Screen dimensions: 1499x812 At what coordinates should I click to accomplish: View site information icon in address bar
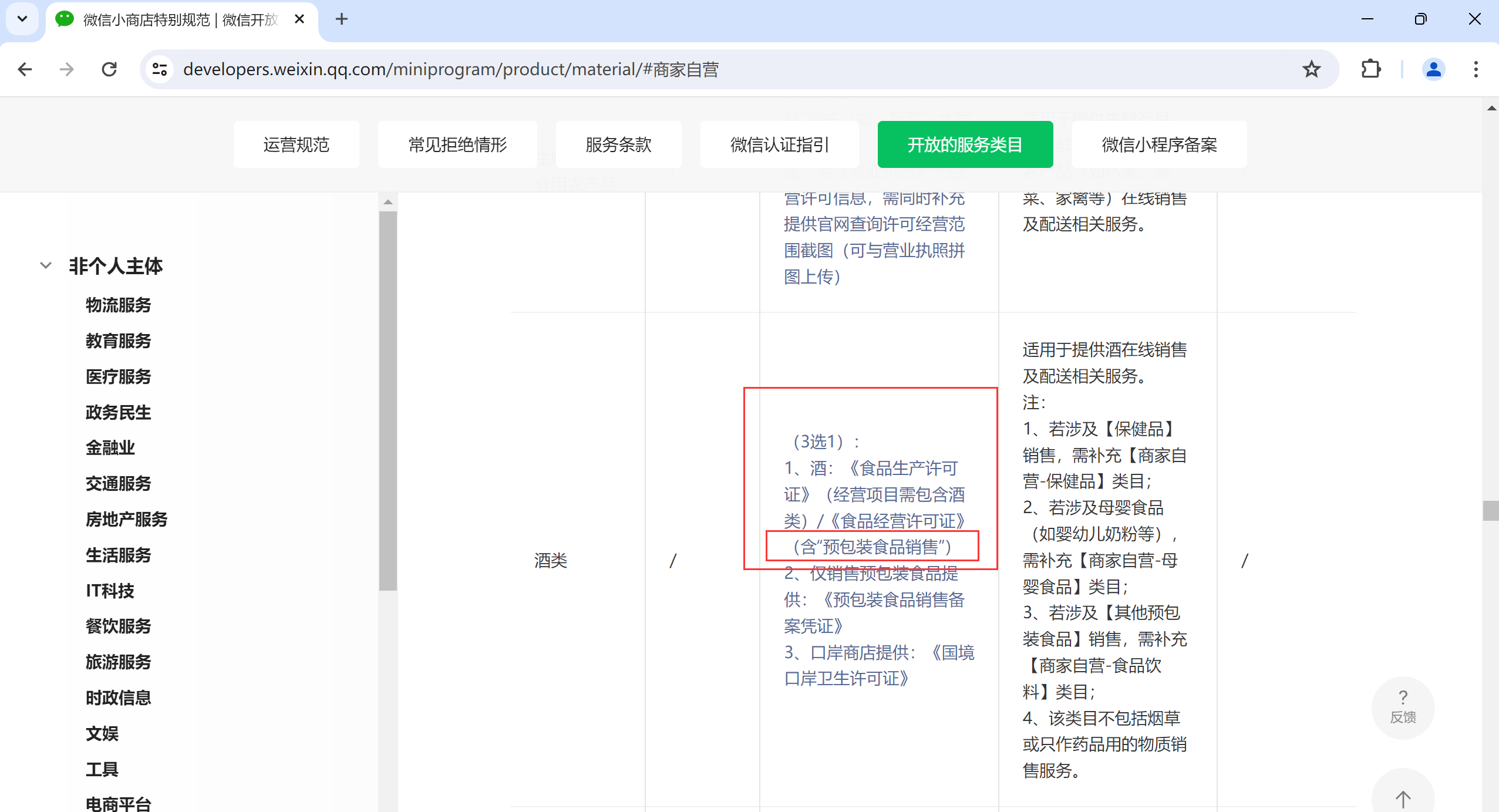[160, 69]
